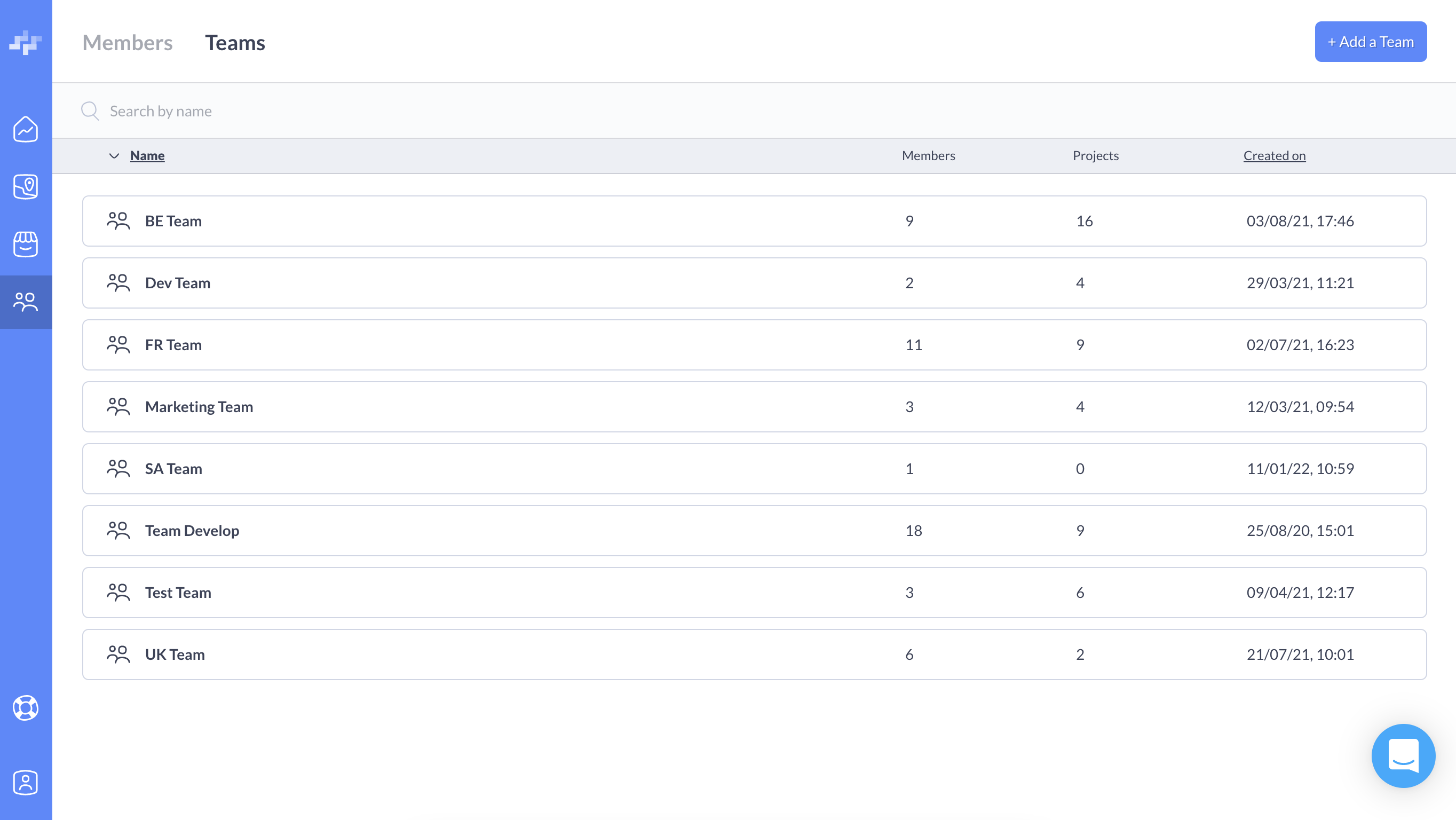The width and height of the screenshot is (1456, 820).
Task: Switch to the Members tab
Action: (127, 43)
